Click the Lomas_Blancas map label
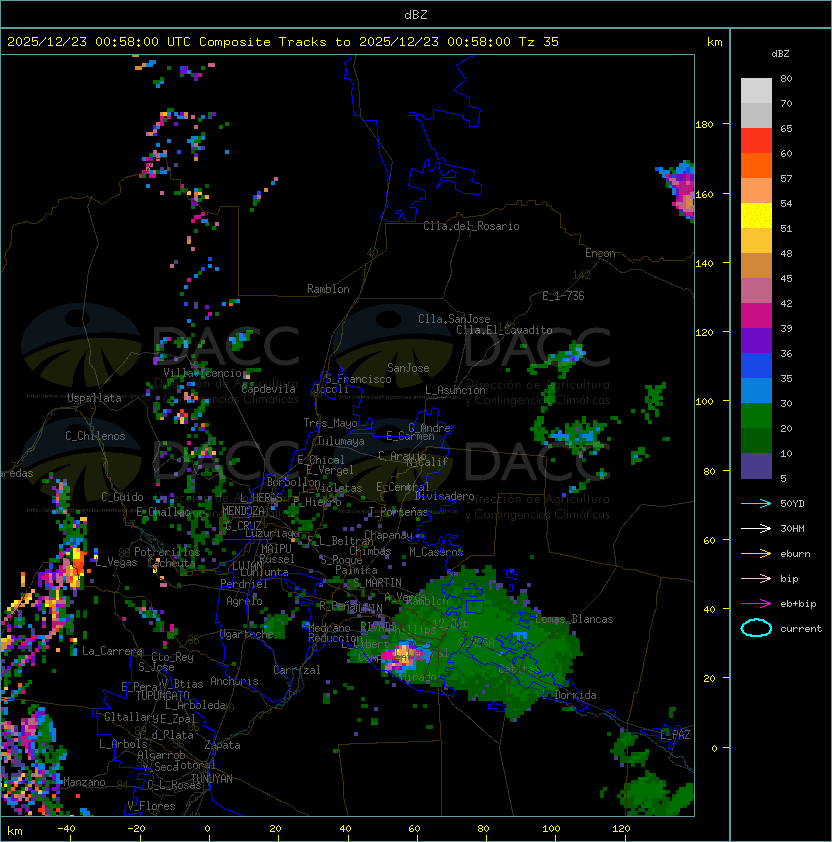Screen dimensions: 832x842 pos(574,619)
